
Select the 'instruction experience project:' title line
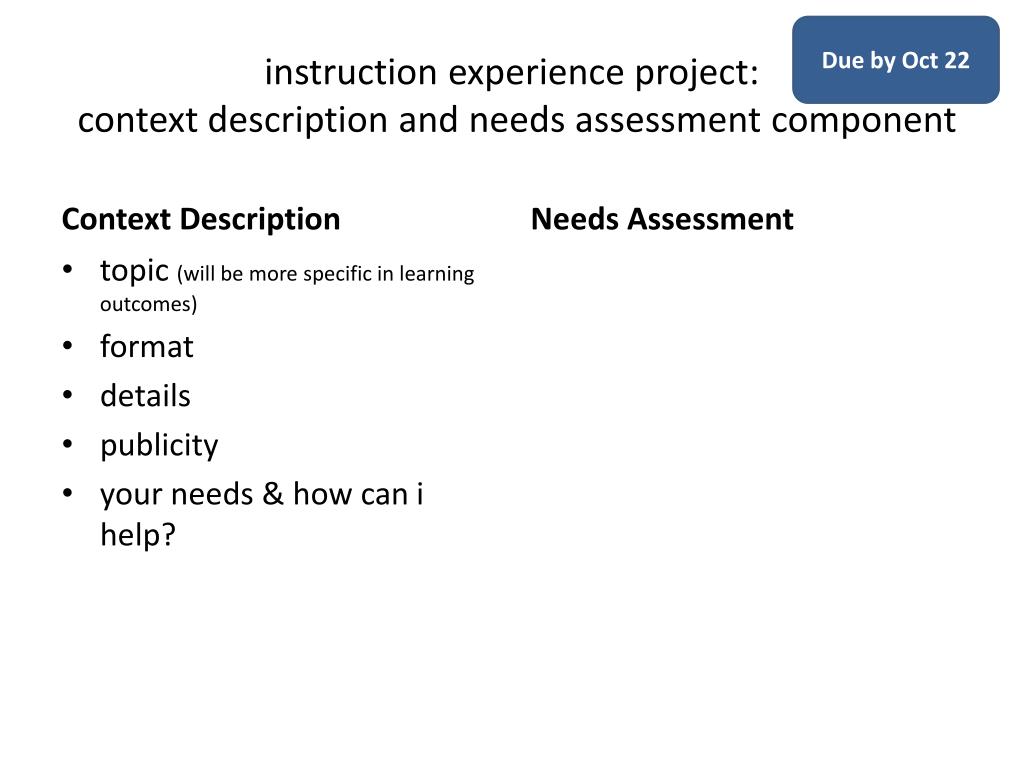click(511, 72)
